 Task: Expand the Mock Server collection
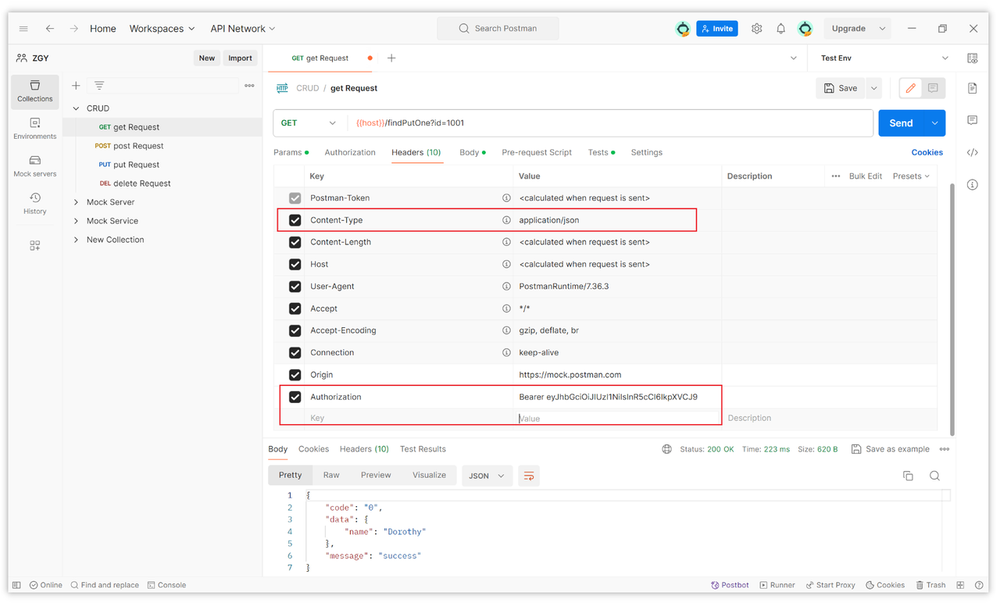[76, 202]
